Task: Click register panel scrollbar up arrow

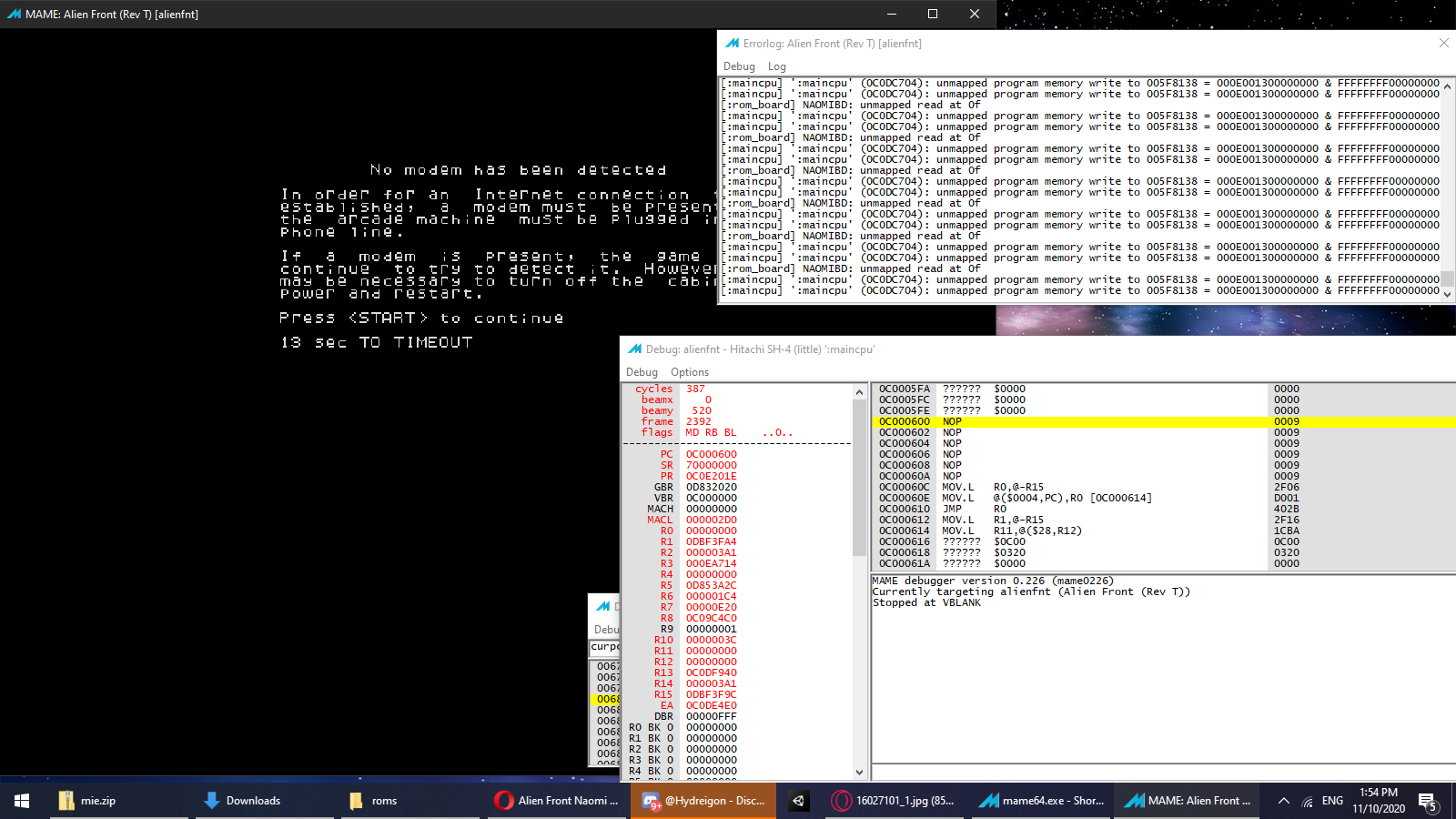Action: pyautogui.click(x=859, y=392)
